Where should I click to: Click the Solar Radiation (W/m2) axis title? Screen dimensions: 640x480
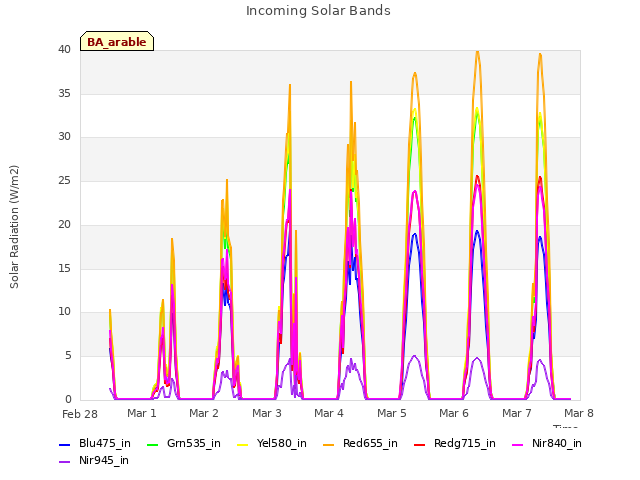[14, 227]
